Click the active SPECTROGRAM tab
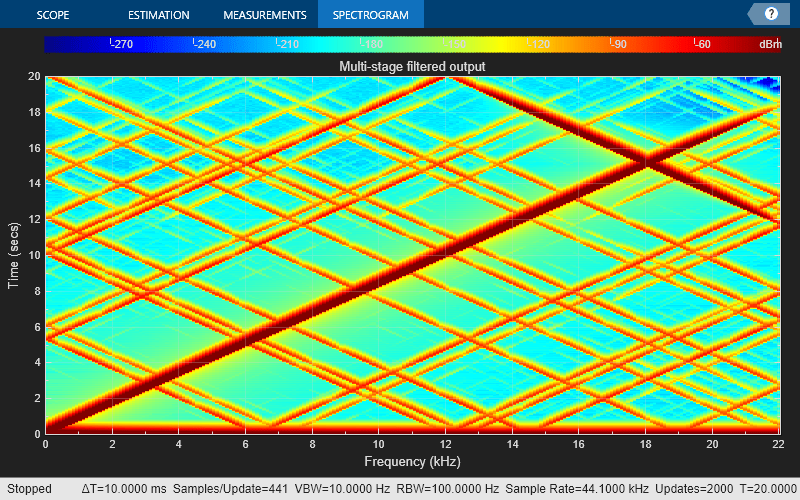800x500 pixels. pos(370,15)
